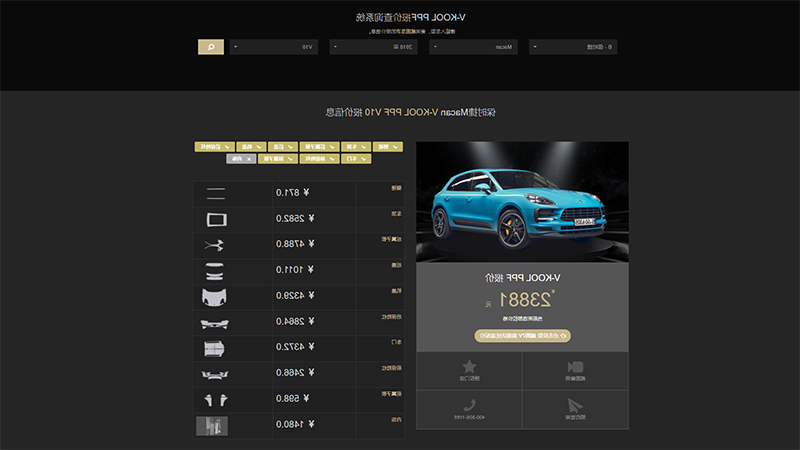Click side skirt part icon in ¥871.0 row
The image size is (800, 450).
click(x=216, y=193)
